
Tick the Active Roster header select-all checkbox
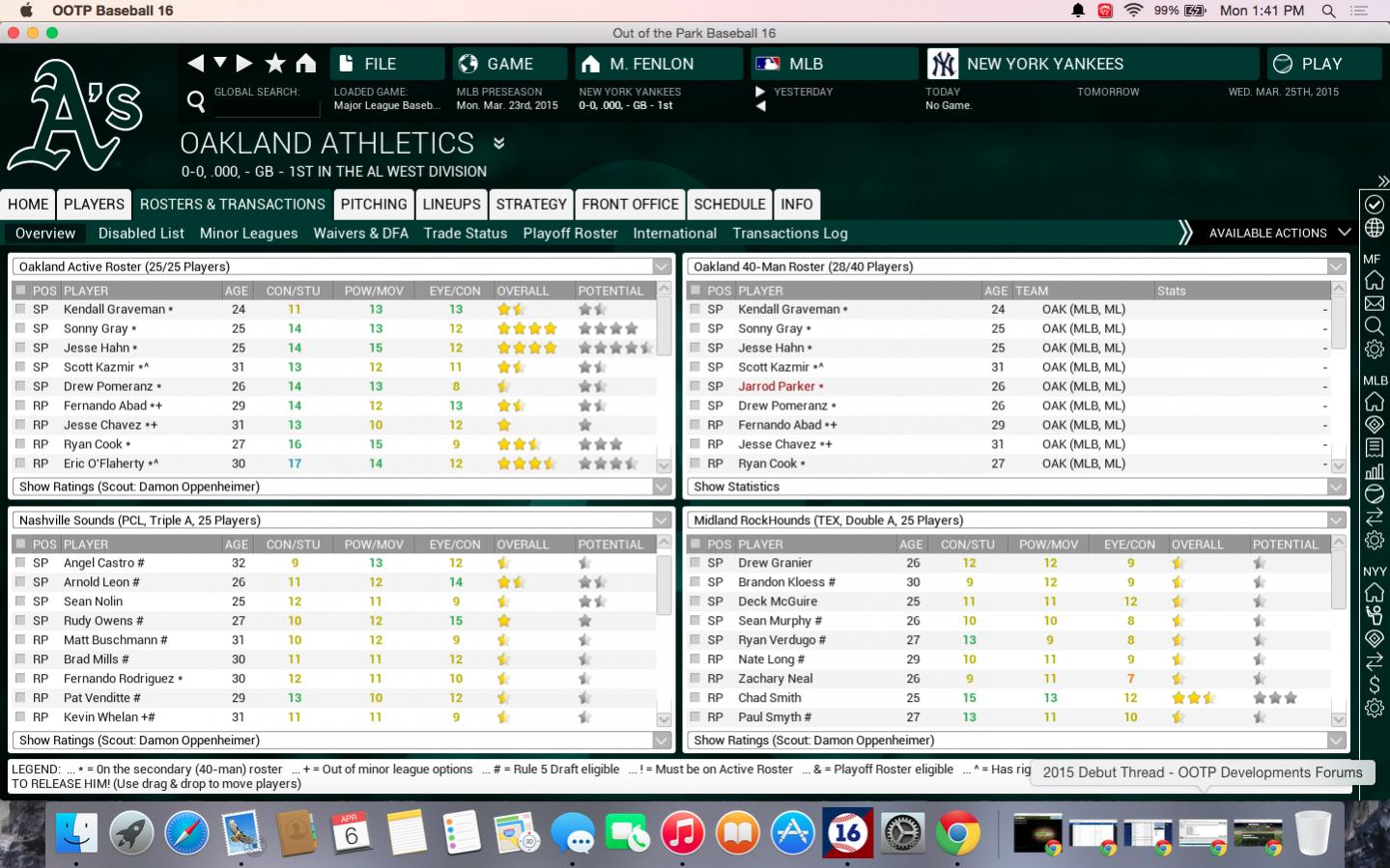coord(20,291)
